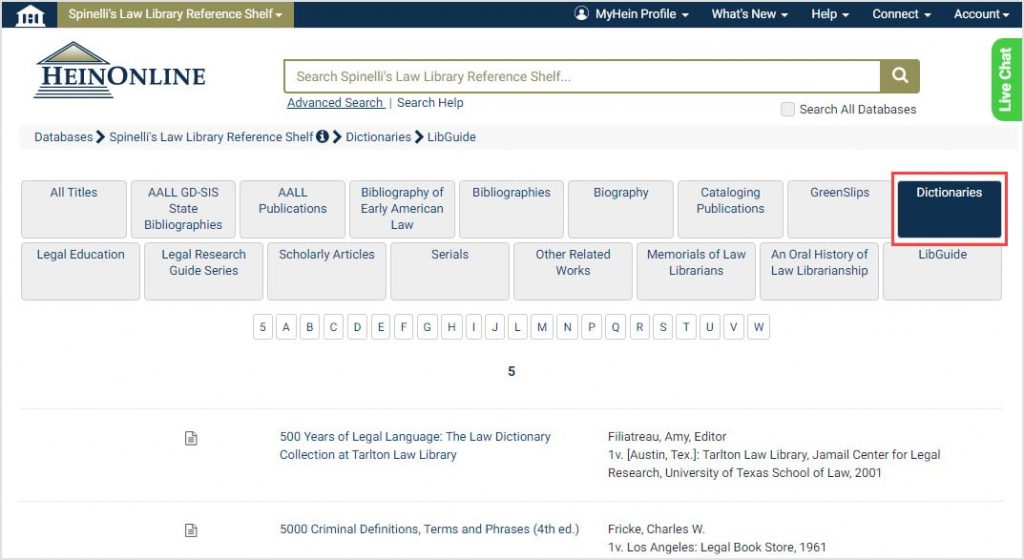Image resolution: width=1024 pixels, height=560 pixels.
Task: Jump to letter M titles
Action: click(x=542, y=327)
